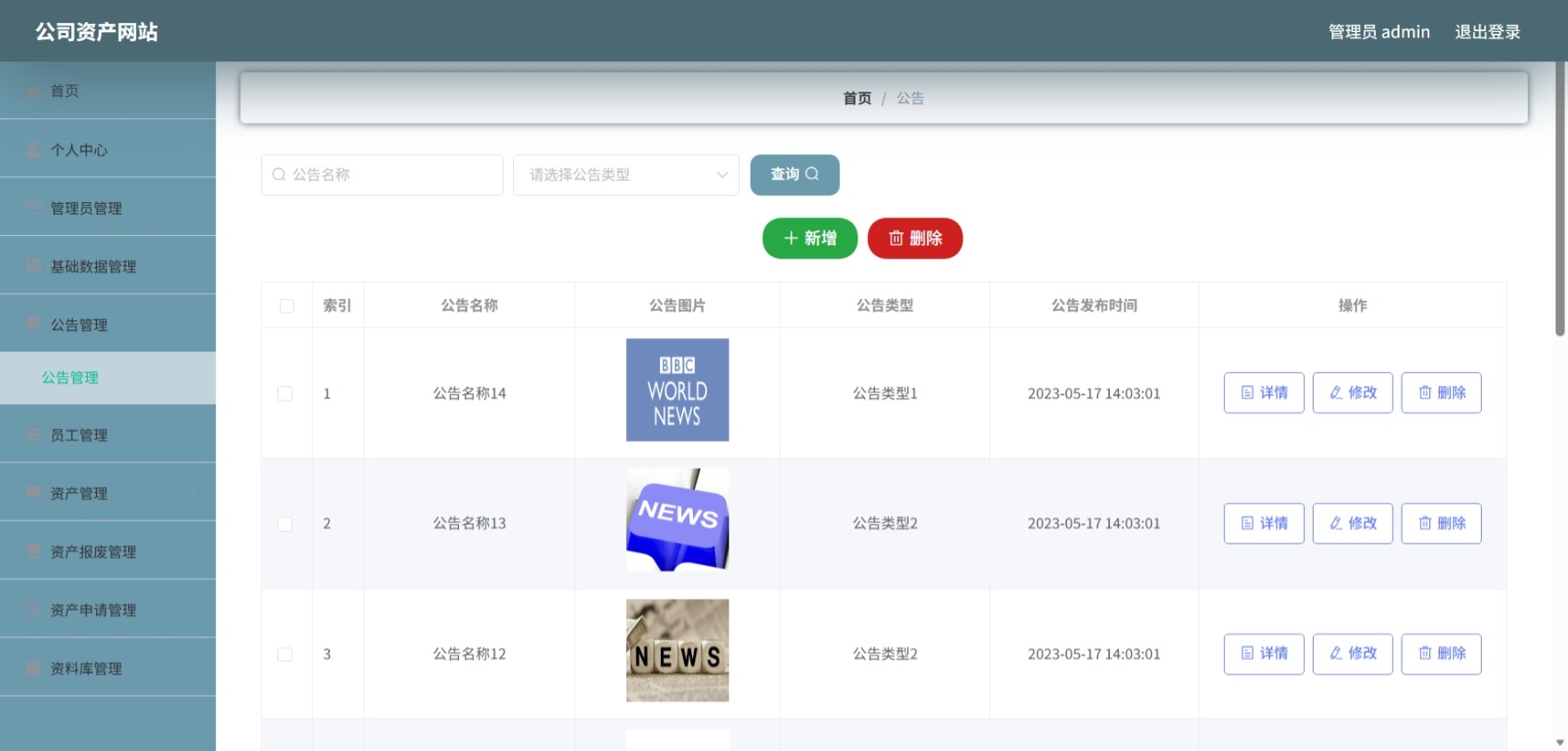Screen dimensions: 1568x751
Task: Click the 公司资产网站 site title
Action: (x=97, y=32)
